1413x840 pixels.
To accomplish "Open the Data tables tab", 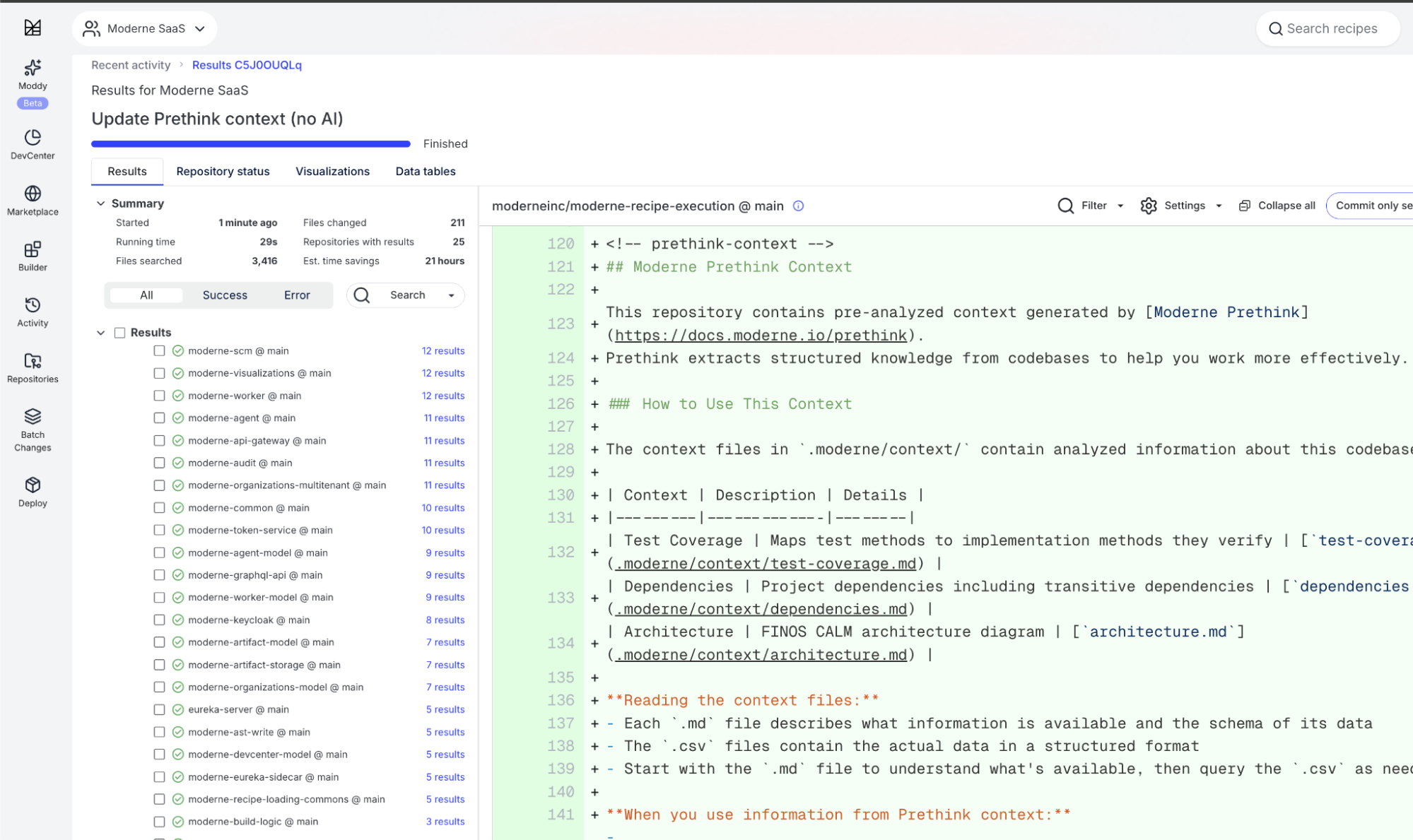I will (x=425, y=172).
